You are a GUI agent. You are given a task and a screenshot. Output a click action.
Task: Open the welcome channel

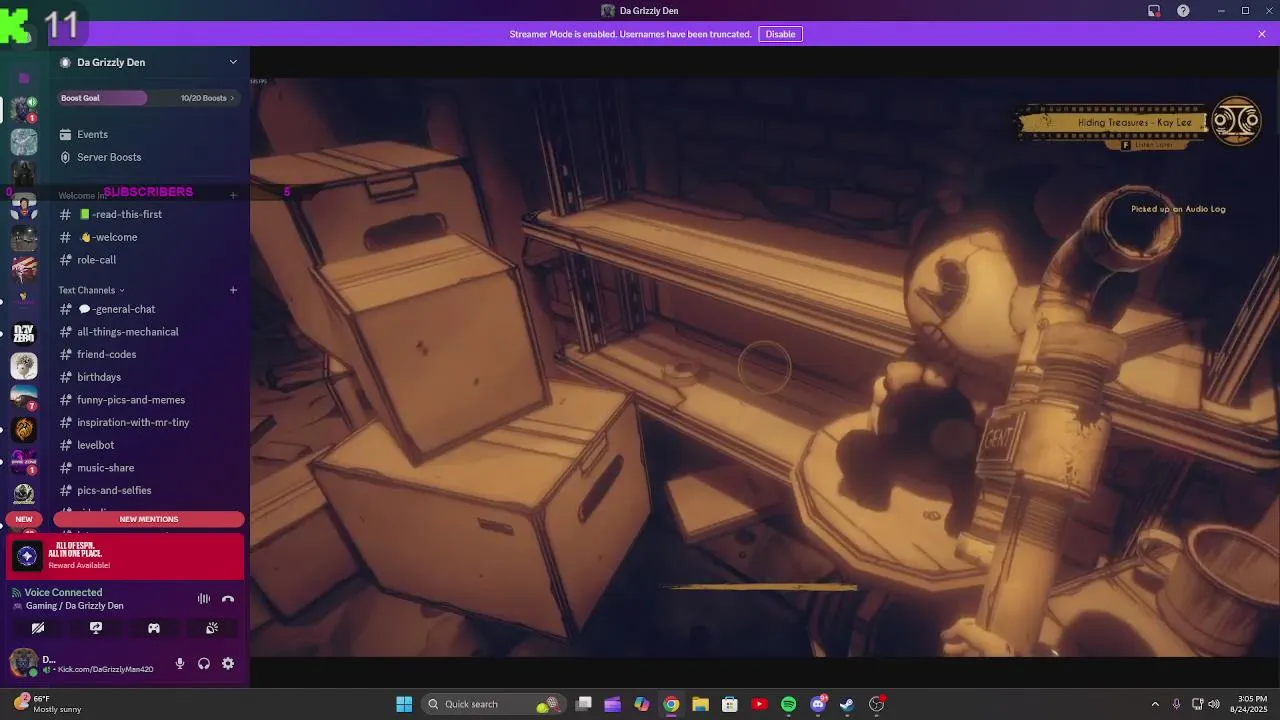pos(148,237)
